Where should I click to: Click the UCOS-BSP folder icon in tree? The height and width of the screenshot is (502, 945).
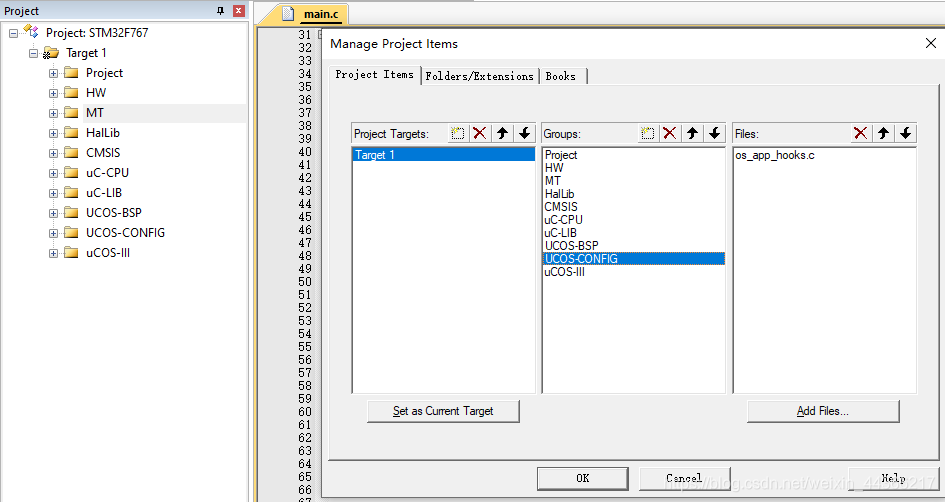(71, 212)
